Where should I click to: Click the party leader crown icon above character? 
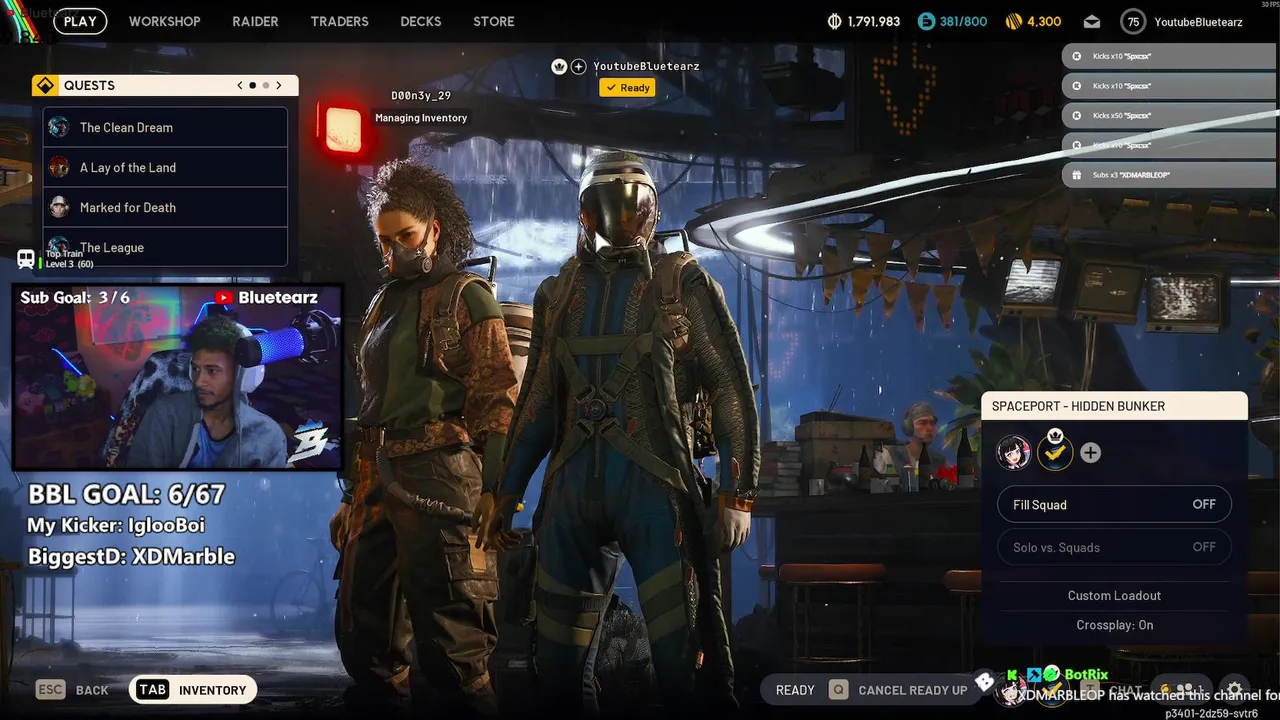pyautogui.click(x=559, y=66)
